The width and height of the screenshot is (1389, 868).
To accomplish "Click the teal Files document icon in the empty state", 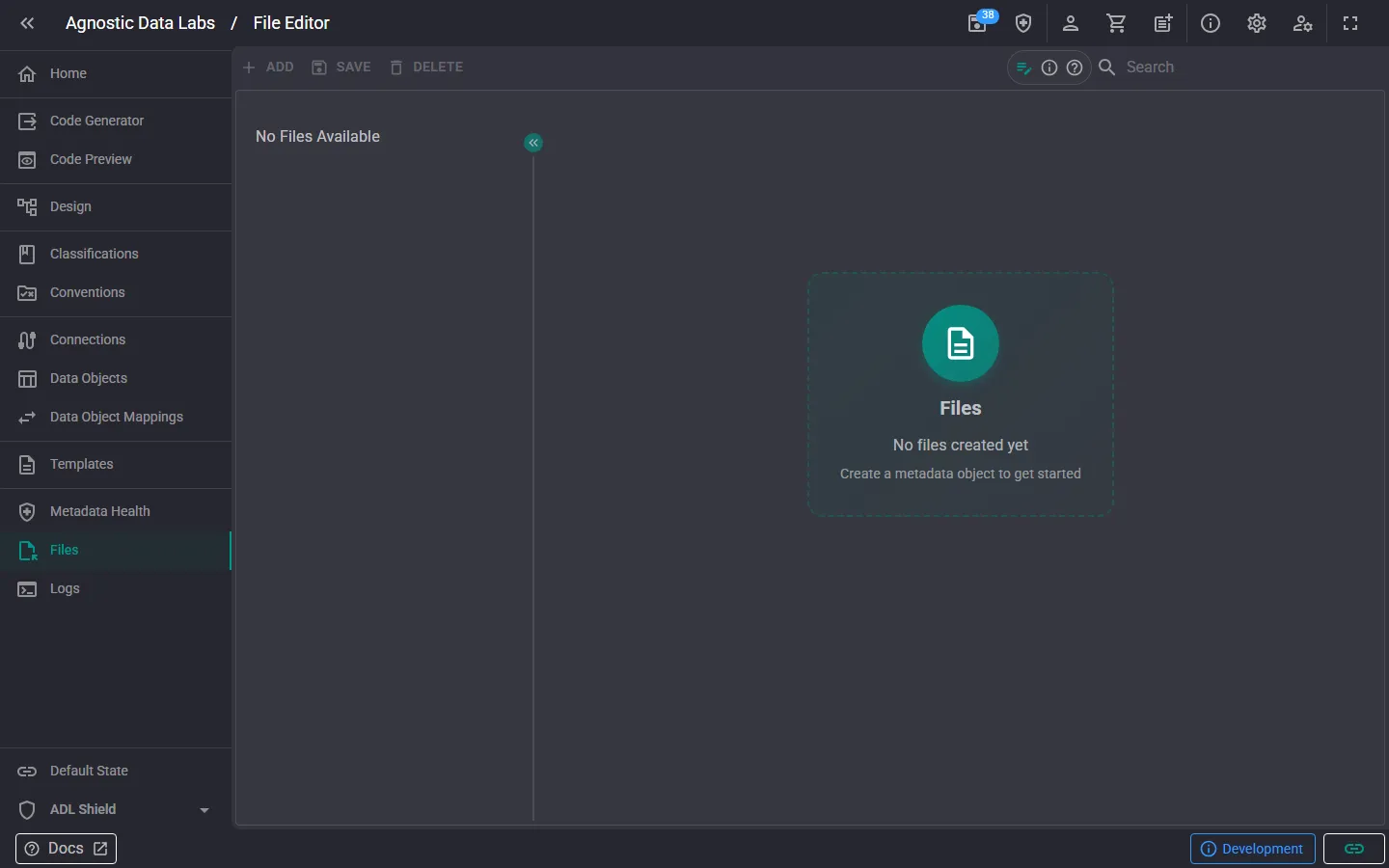I will tap(961, 343).
